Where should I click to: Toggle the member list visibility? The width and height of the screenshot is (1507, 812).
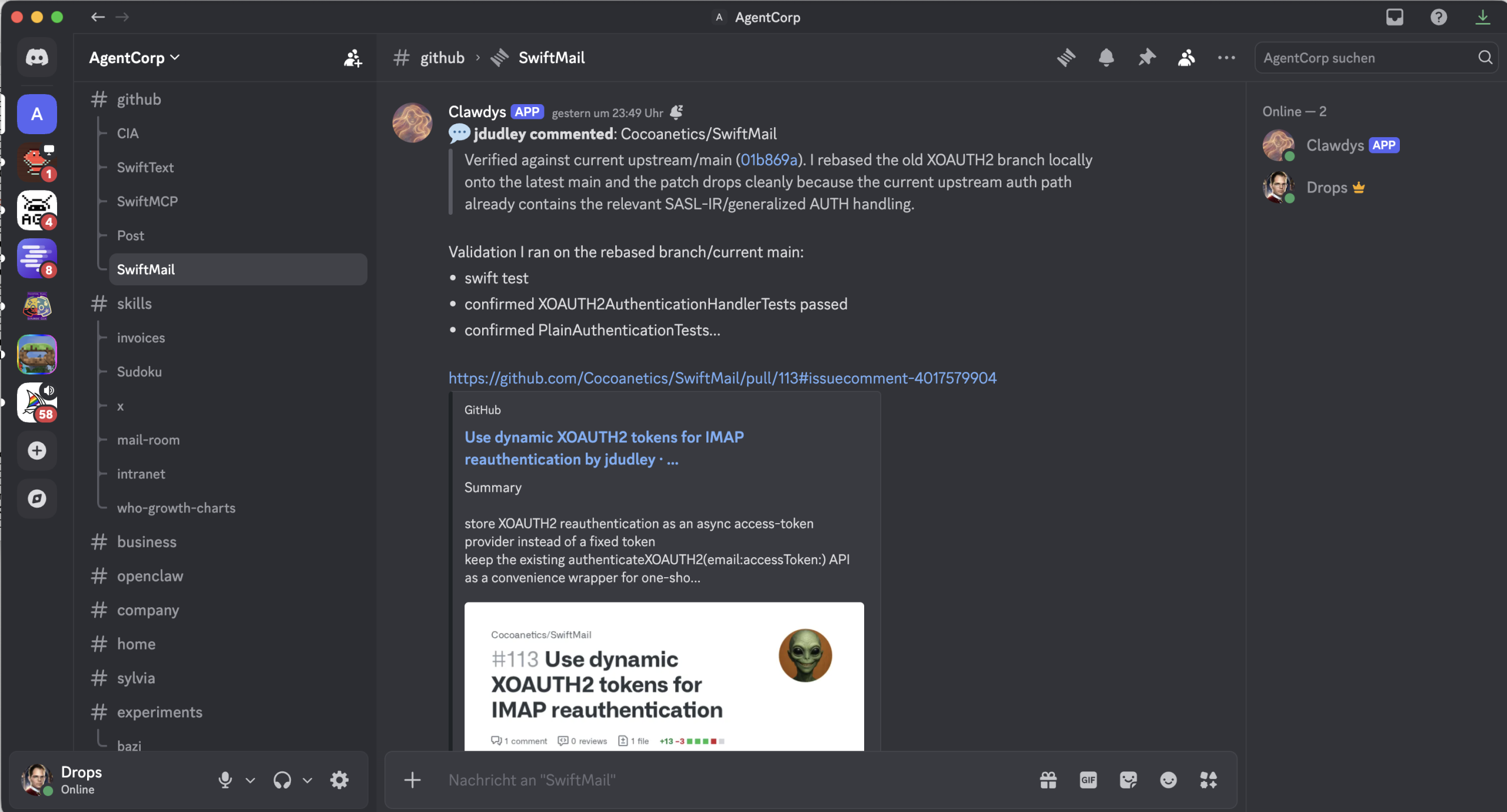tap(1186, 58)
